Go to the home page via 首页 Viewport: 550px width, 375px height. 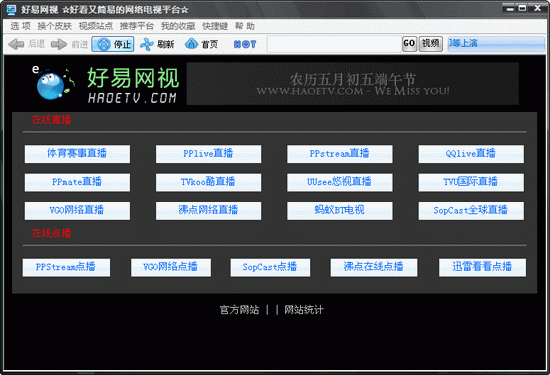point(201,44)
